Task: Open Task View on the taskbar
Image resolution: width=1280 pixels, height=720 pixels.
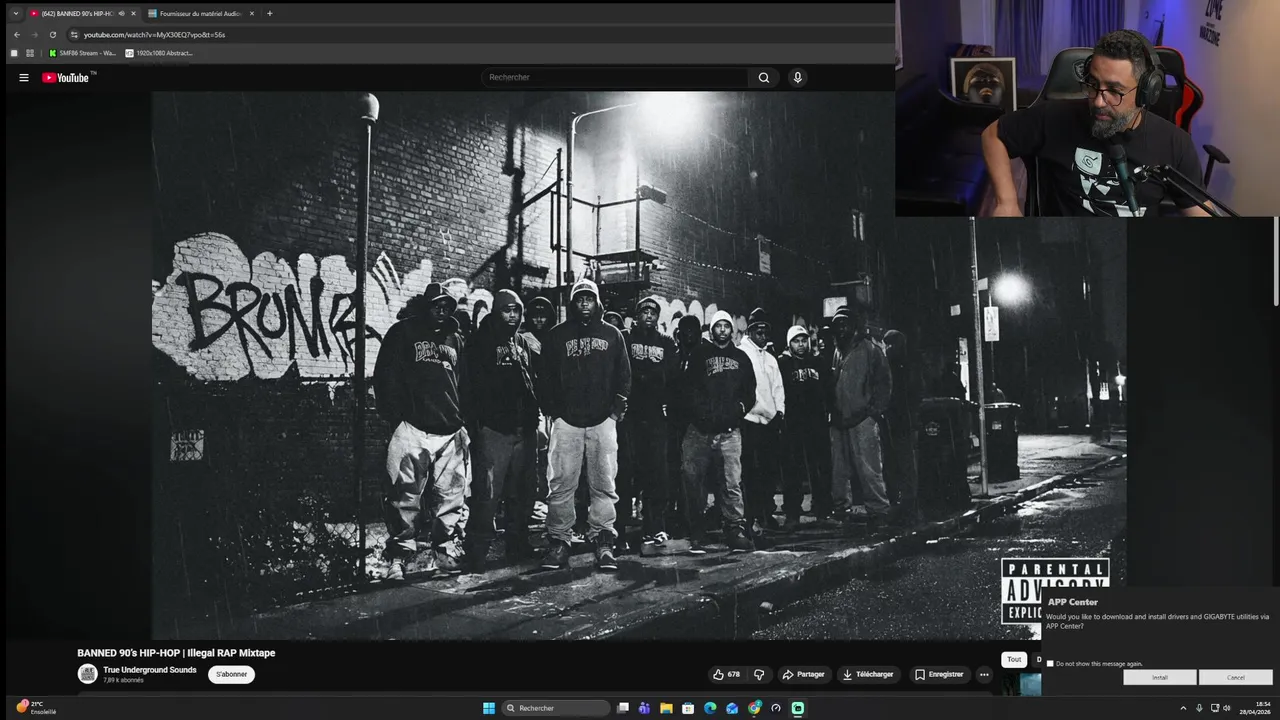Action: click(x=623, y=708)
